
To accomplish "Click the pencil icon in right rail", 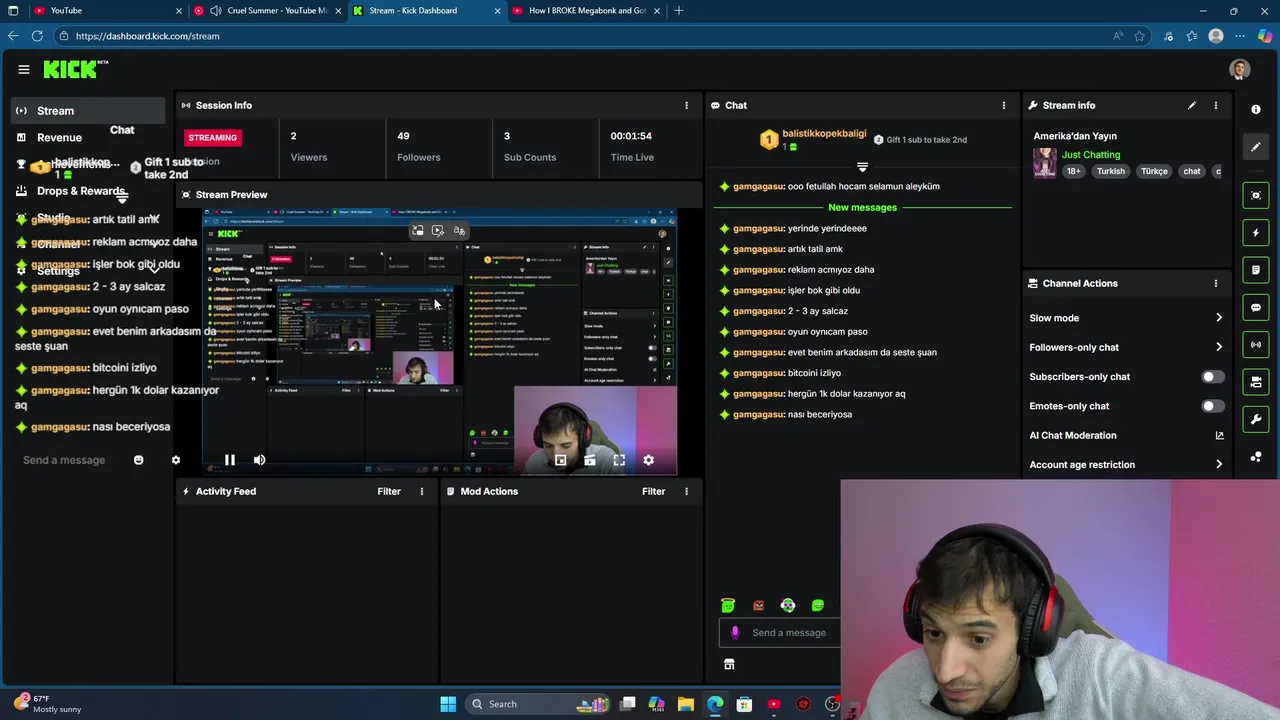I will (1256, 147).
